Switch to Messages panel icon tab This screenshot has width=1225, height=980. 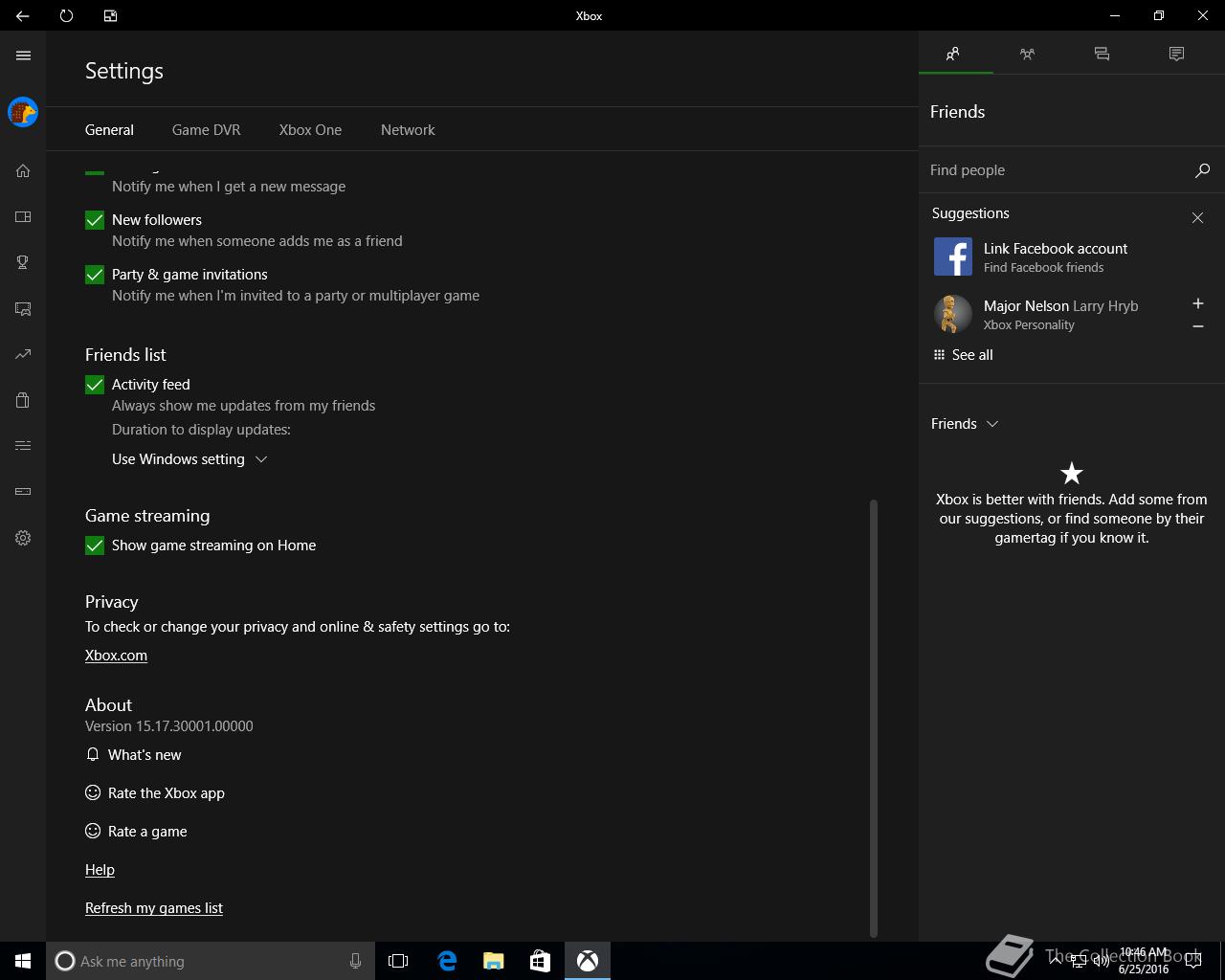pos(1102,54)
